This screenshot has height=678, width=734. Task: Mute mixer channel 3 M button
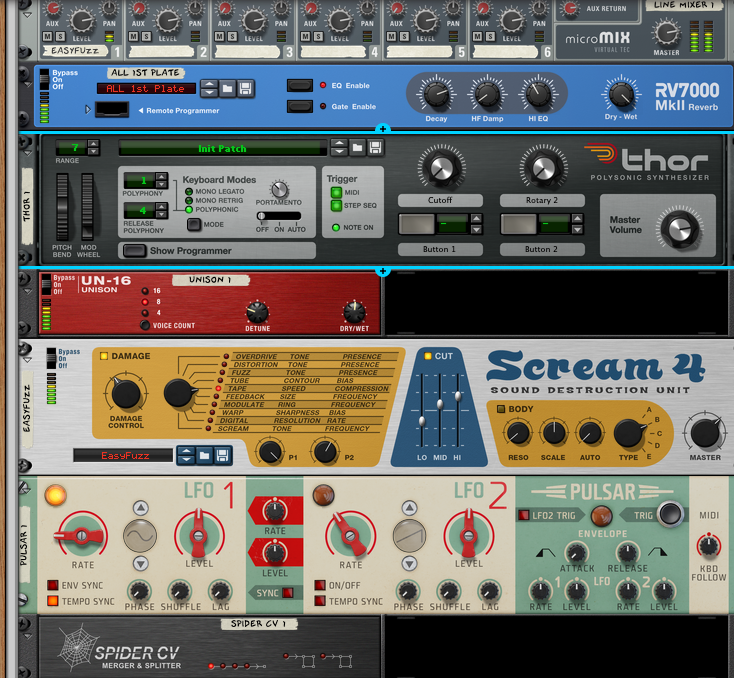(x=220, y=37)
